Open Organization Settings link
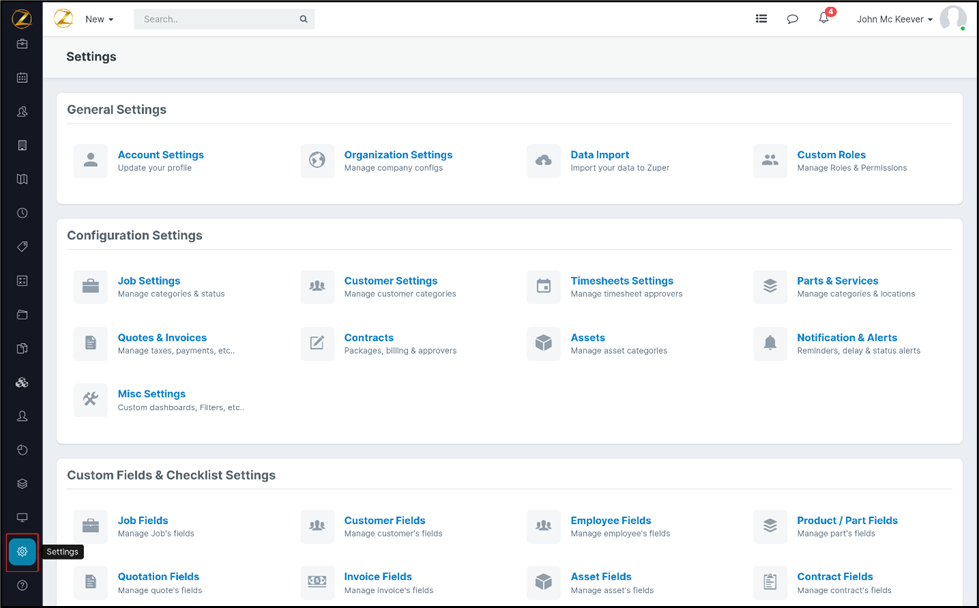This screenshot has width=979, height=608. pos(398,155)
